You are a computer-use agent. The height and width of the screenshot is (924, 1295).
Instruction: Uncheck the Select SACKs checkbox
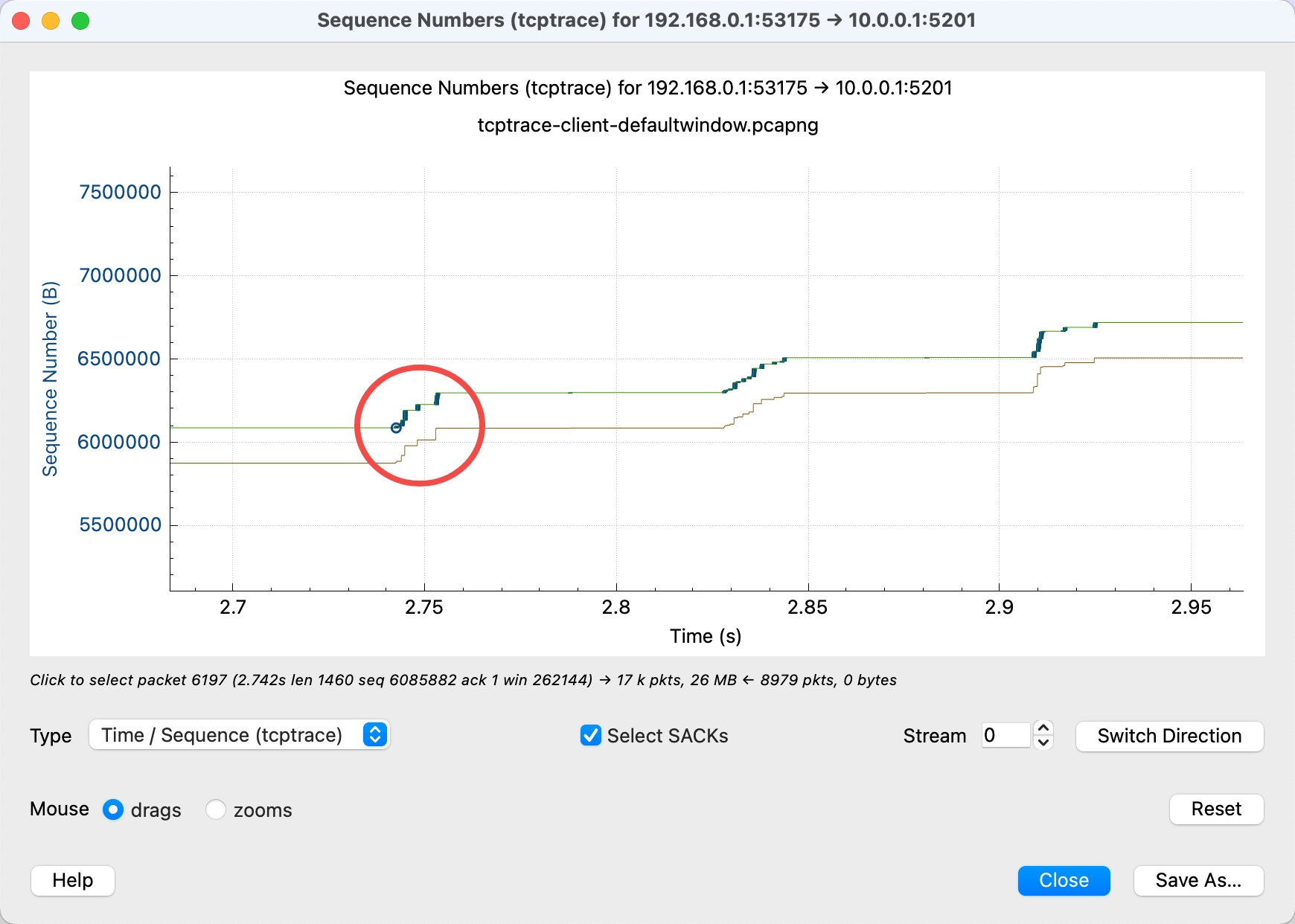pyautogui.click(x=591, y=736)
